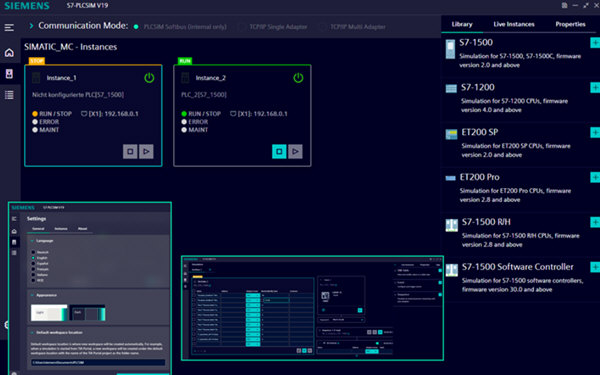Open the instances sidebar icon

coord(9,73)
